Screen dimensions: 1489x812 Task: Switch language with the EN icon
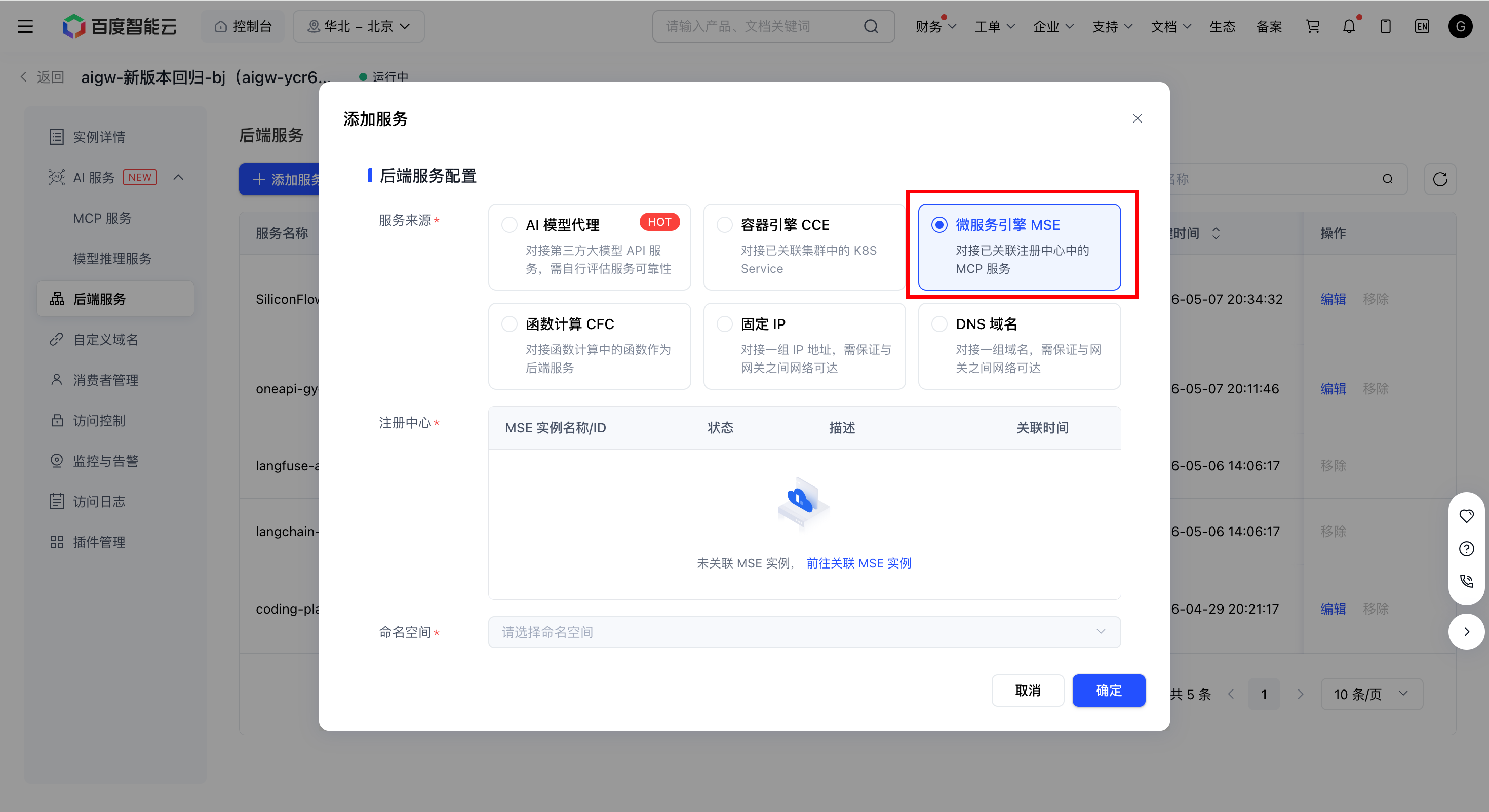pos(1422,27)
